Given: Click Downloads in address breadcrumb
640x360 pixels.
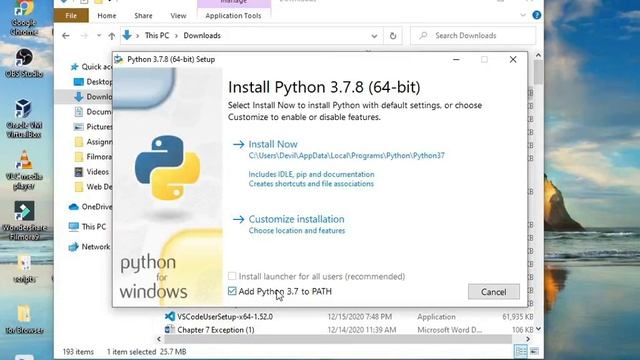Looking at the screenshot, I should click(202, 36).
